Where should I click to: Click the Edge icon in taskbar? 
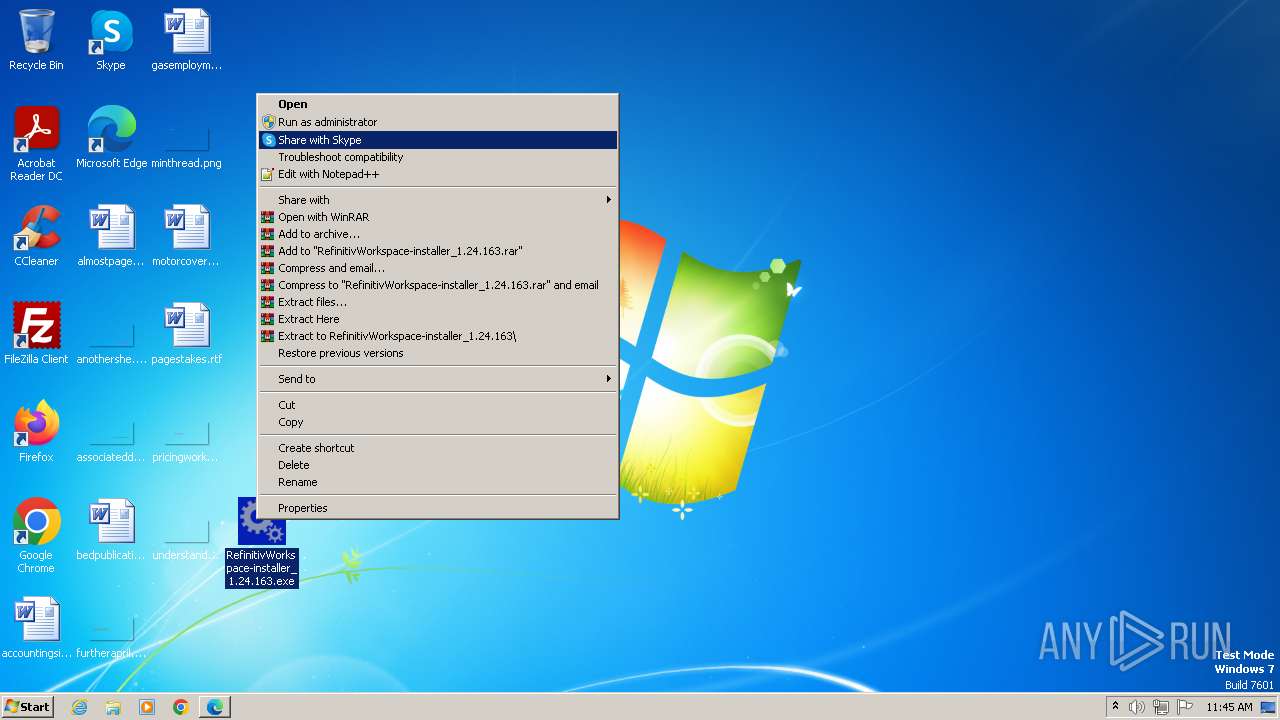click(x=215, y=707)
